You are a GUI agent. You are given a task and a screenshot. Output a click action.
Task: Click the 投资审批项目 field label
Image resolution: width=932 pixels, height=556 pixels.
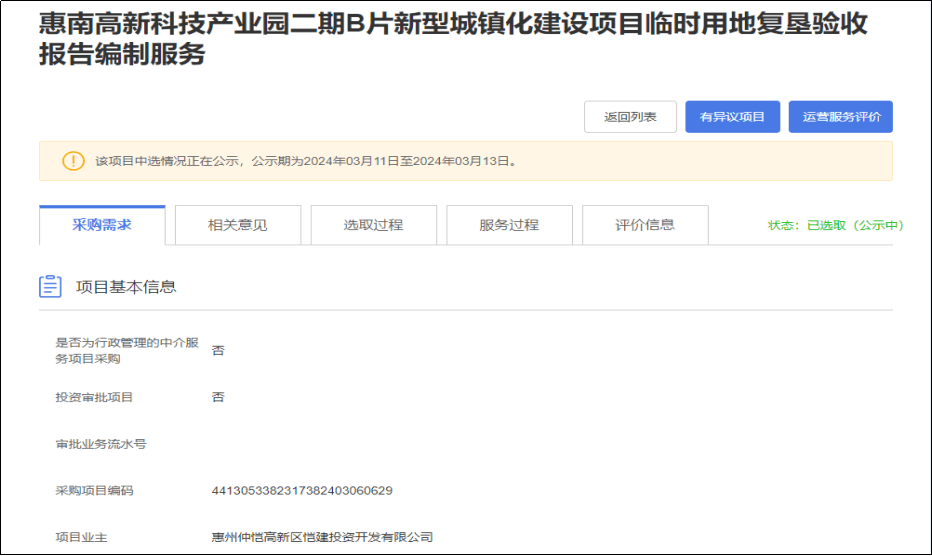(94, 397)
